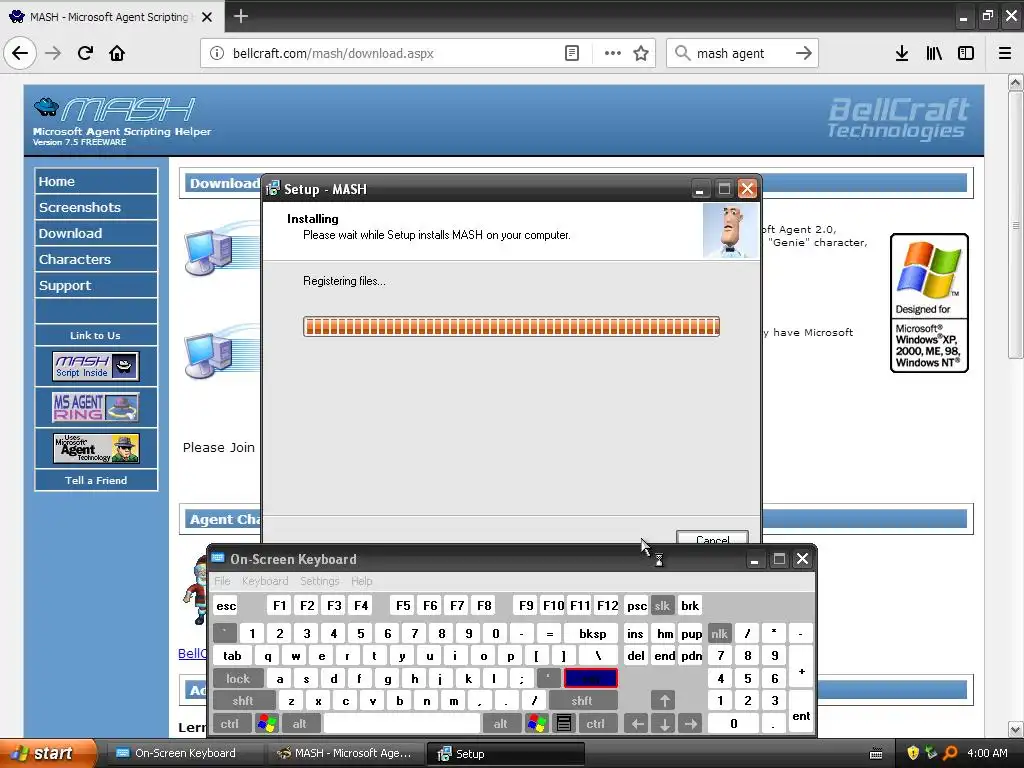Click the magnifier tray icon
Image resolution: width=1024 pixels, height=768 pixels.
pyautogui.click(x=950, y=753)
